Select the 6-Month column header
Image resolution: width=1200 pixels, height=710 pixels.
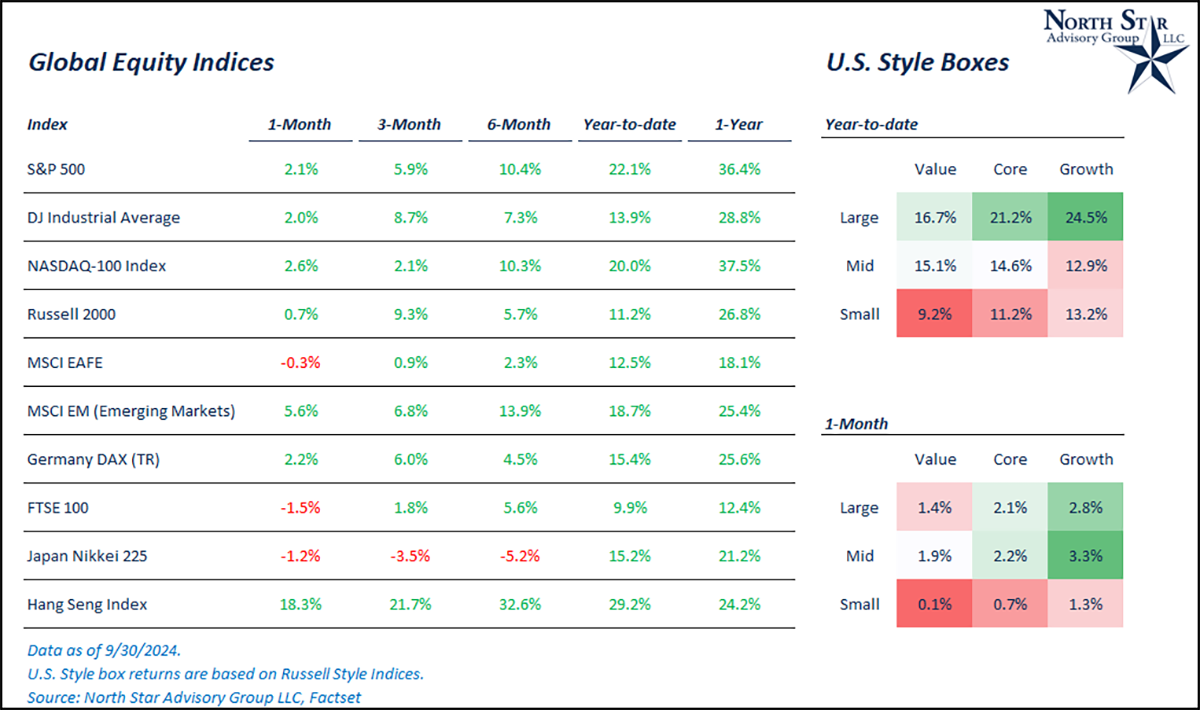(519, 125)
